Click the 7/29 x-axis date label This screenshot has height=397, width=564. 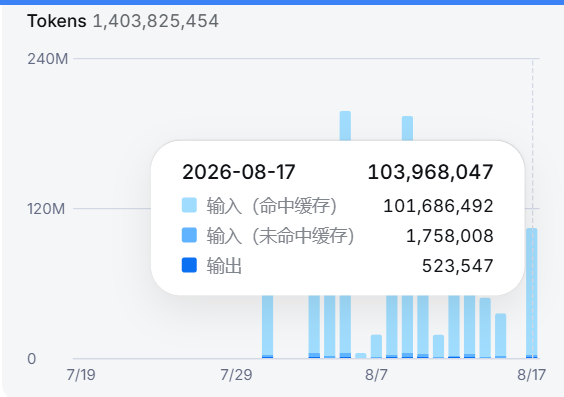tap(236, 375)
